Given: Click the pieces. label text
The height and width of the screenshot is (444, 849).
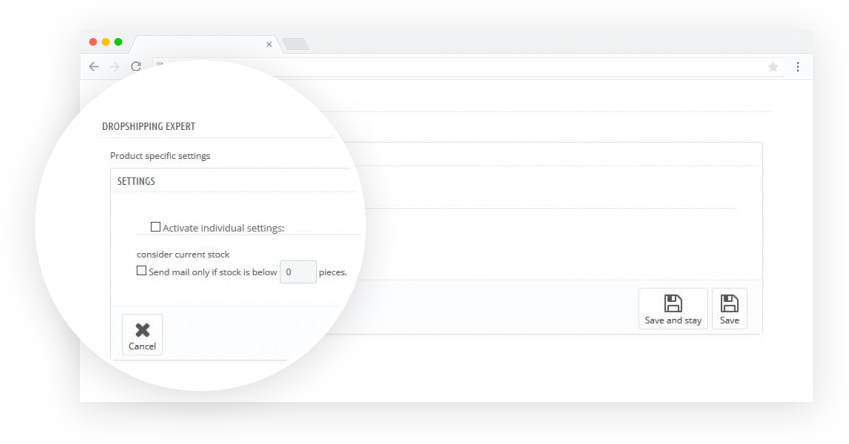Looking at the screenshot, I should (333, 272).
